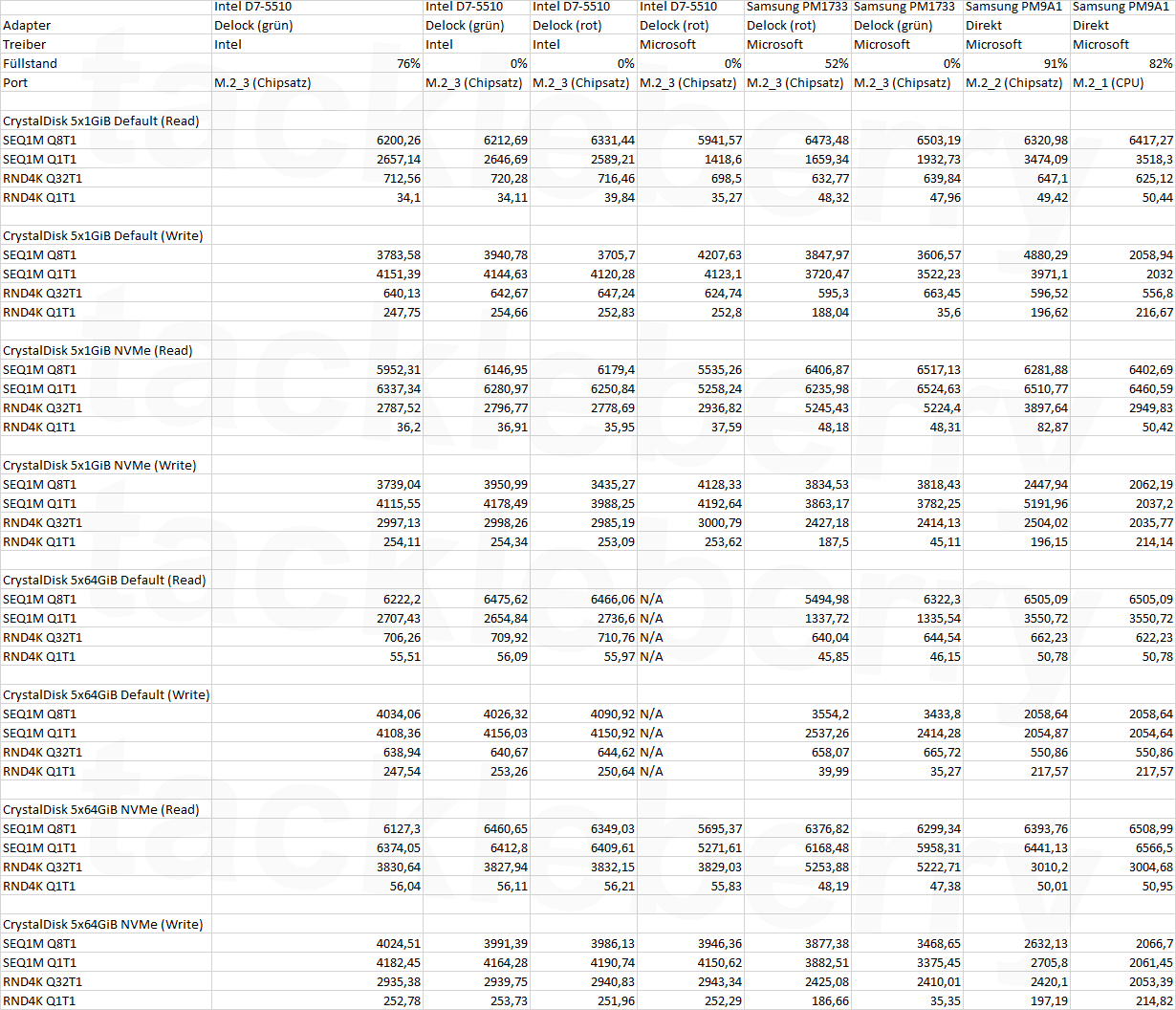Select heading CrystalDisk 5x64GiB Default (Read)

pos(104,581)
